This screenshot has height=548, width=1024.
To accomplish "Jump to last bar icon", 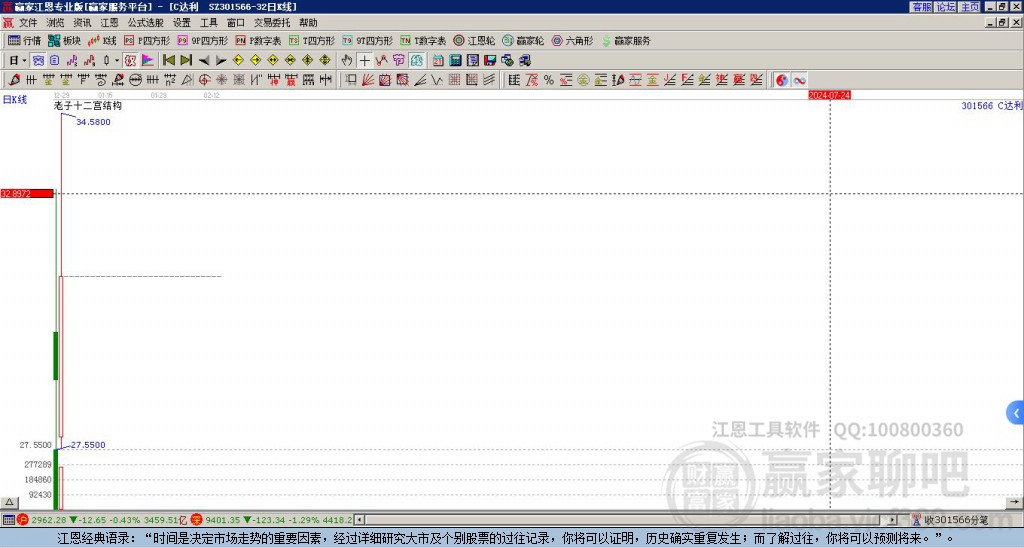I will tap(186, 60).
